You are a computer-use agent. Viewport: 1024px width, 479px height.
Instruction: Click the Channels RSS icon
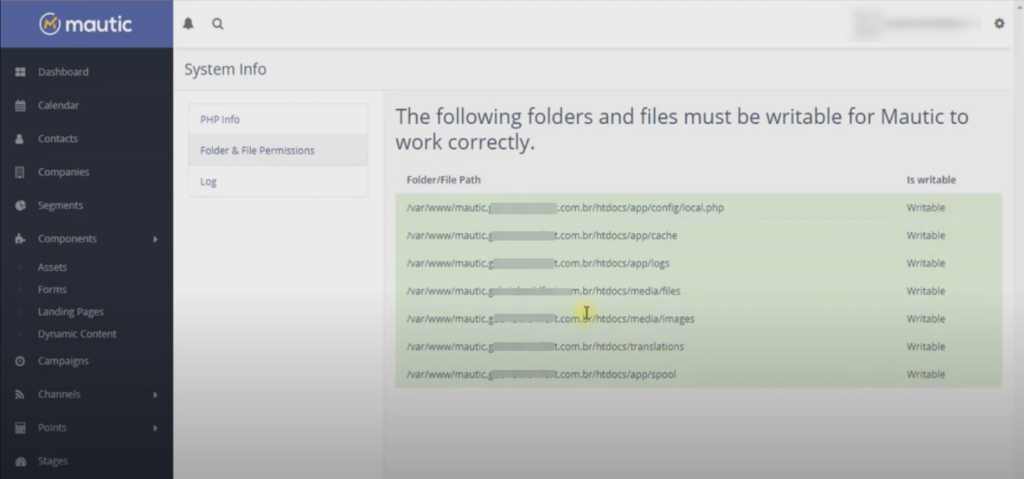[x=20, y=394]
